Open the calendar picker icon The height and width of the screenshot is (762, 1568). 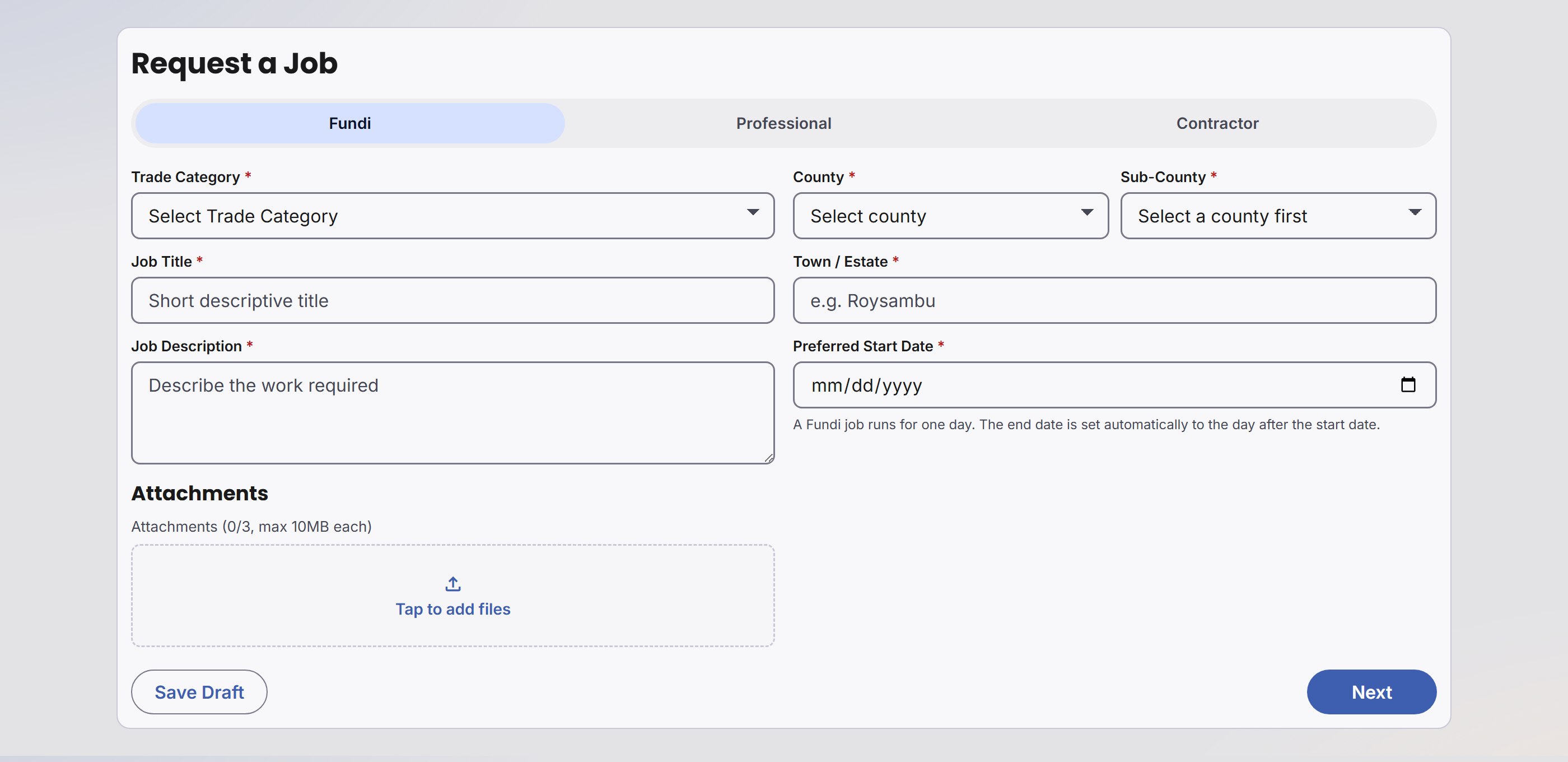tap(1408, 384)
